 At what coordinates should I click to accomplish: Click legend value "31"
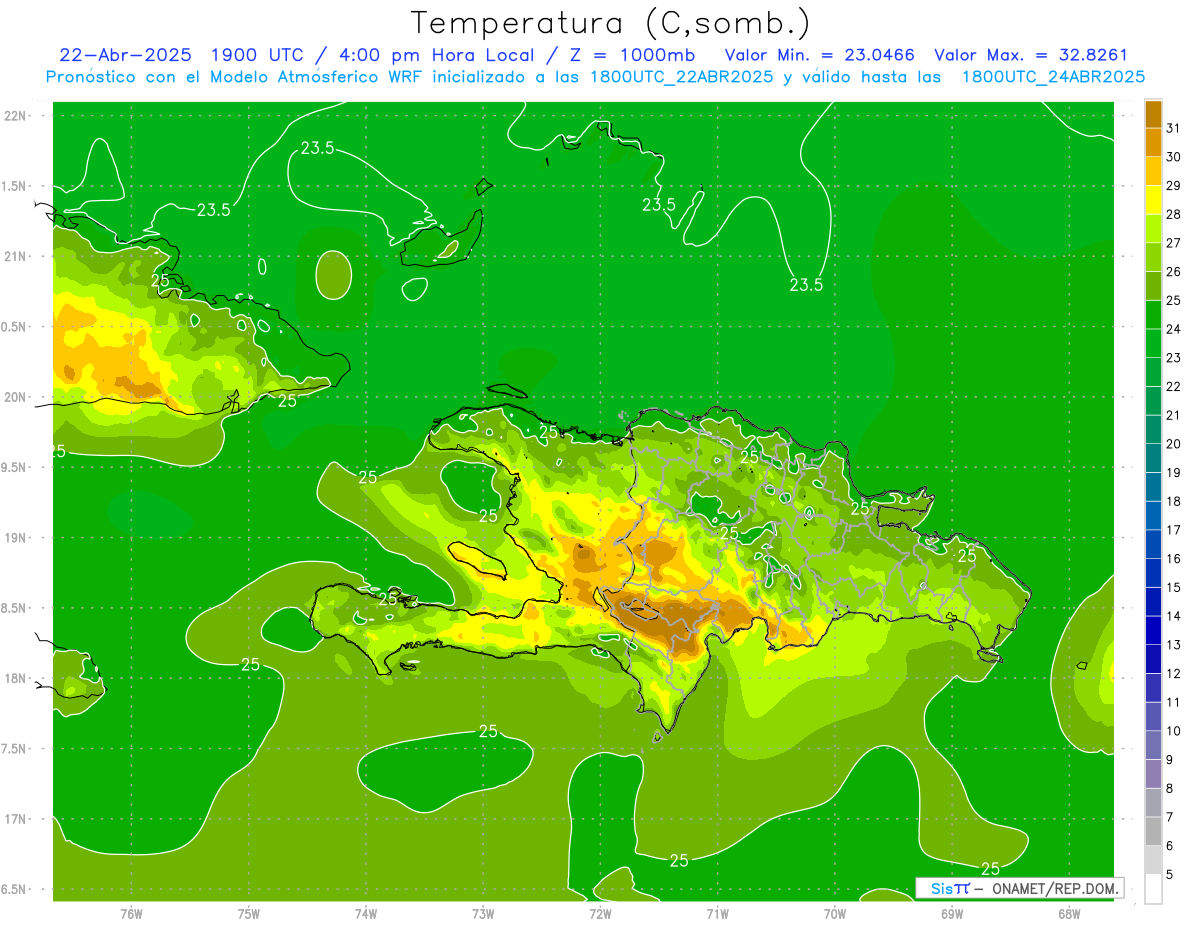1173,128
